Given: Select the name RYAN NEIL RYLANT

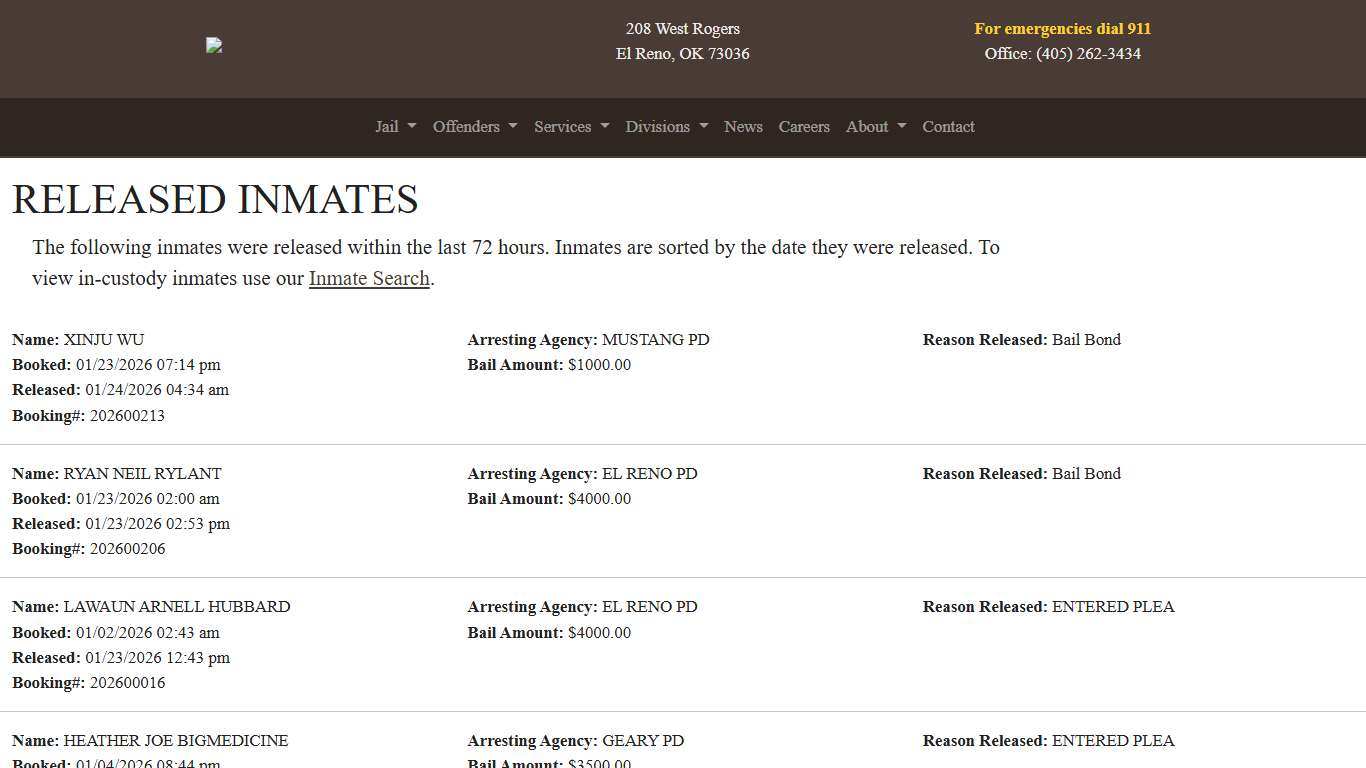Looking at the screenshot, I should click(x=142, y=474).
